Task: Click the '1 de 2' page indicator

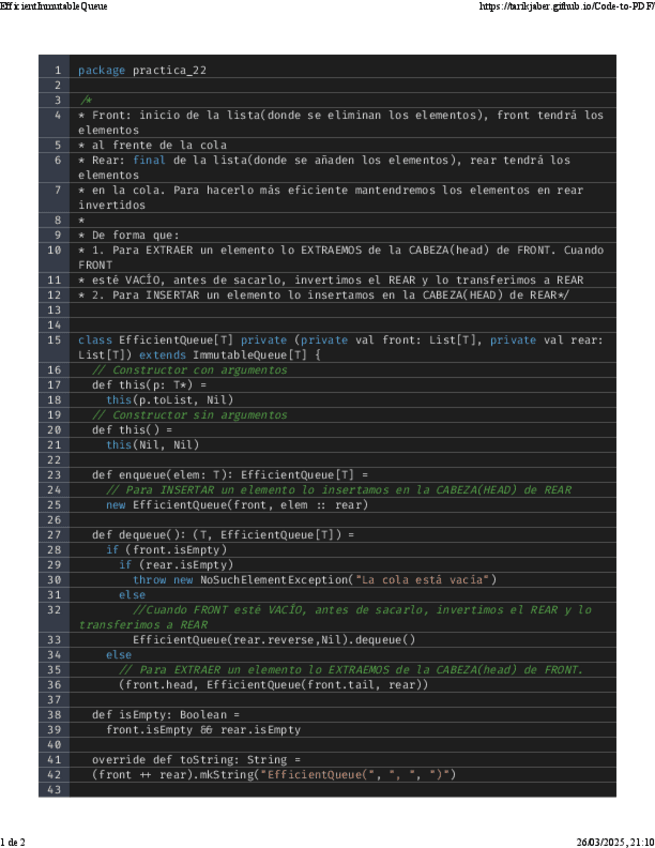Action: (x=12, y=842)
